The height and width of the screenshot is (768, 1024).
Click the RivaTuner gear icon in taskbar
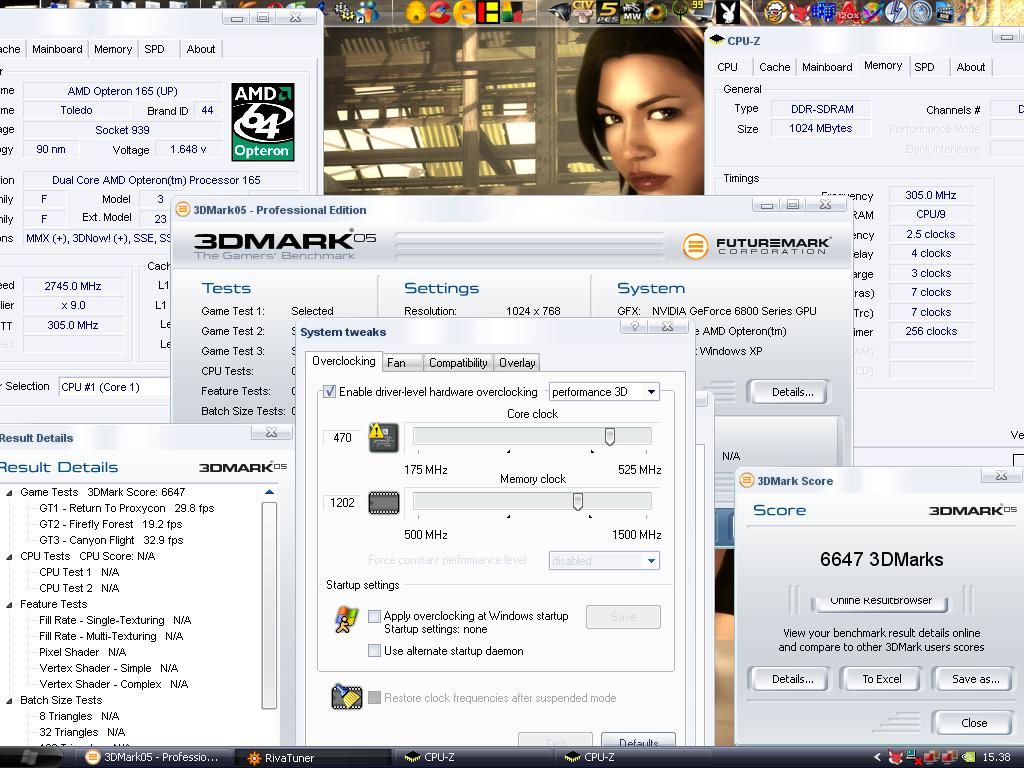[254, 758]
